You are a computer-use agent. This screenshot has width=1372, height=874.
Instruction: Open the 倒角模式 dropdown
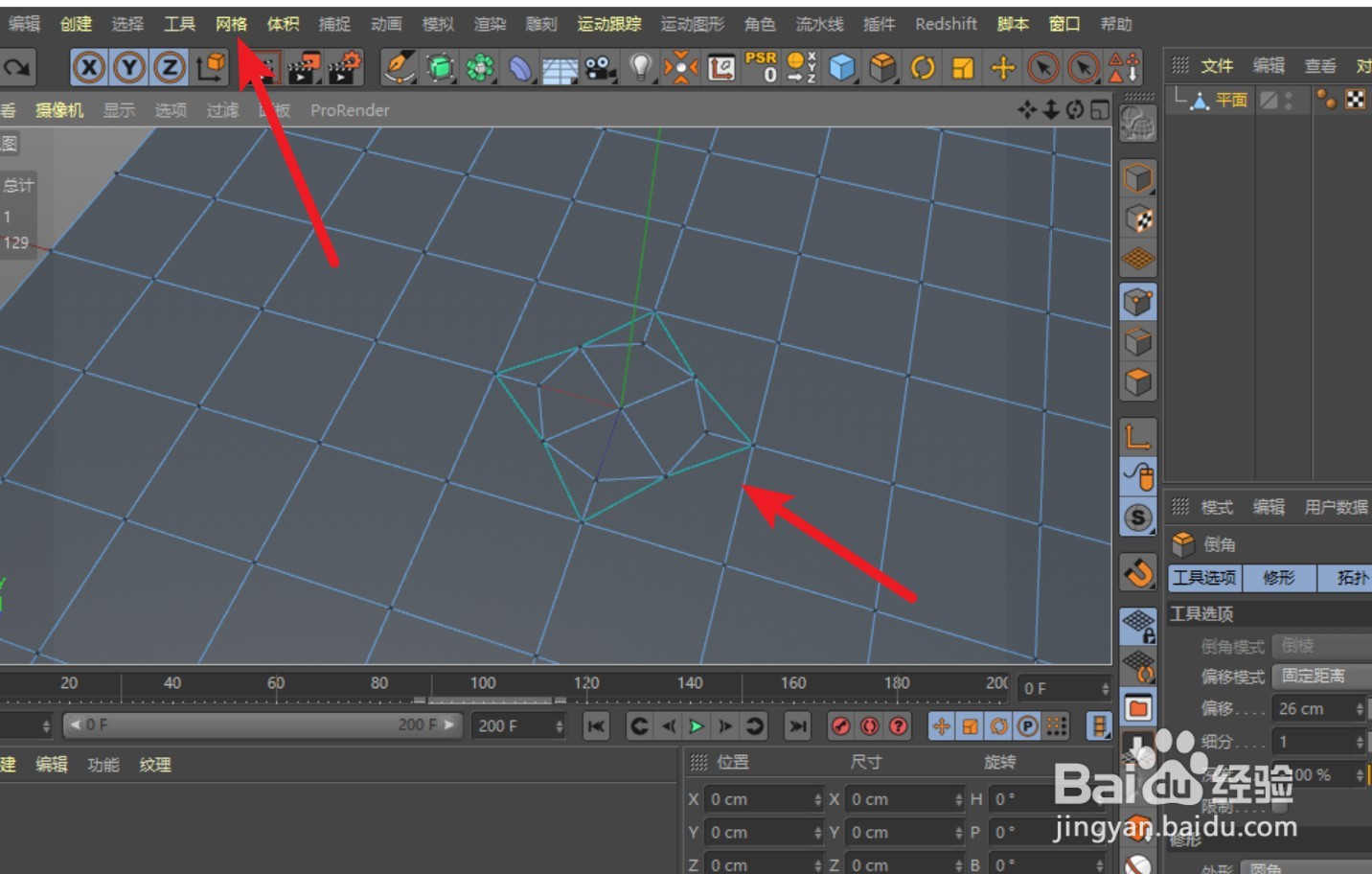coord(1322,646)
